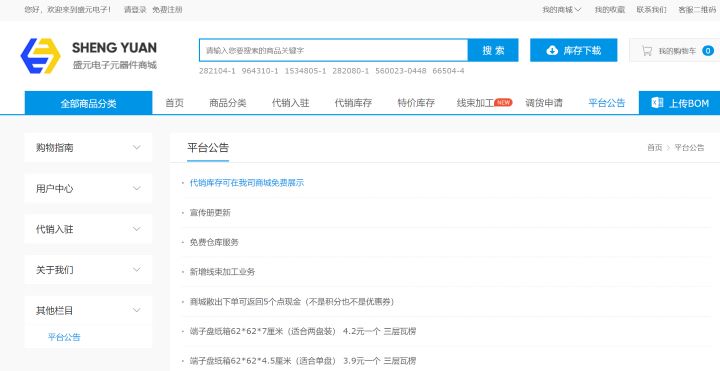Screen dimensions: 720x371
Task: Expand the 代销入驻 sidebar section
Action: (x=88, y=229)
